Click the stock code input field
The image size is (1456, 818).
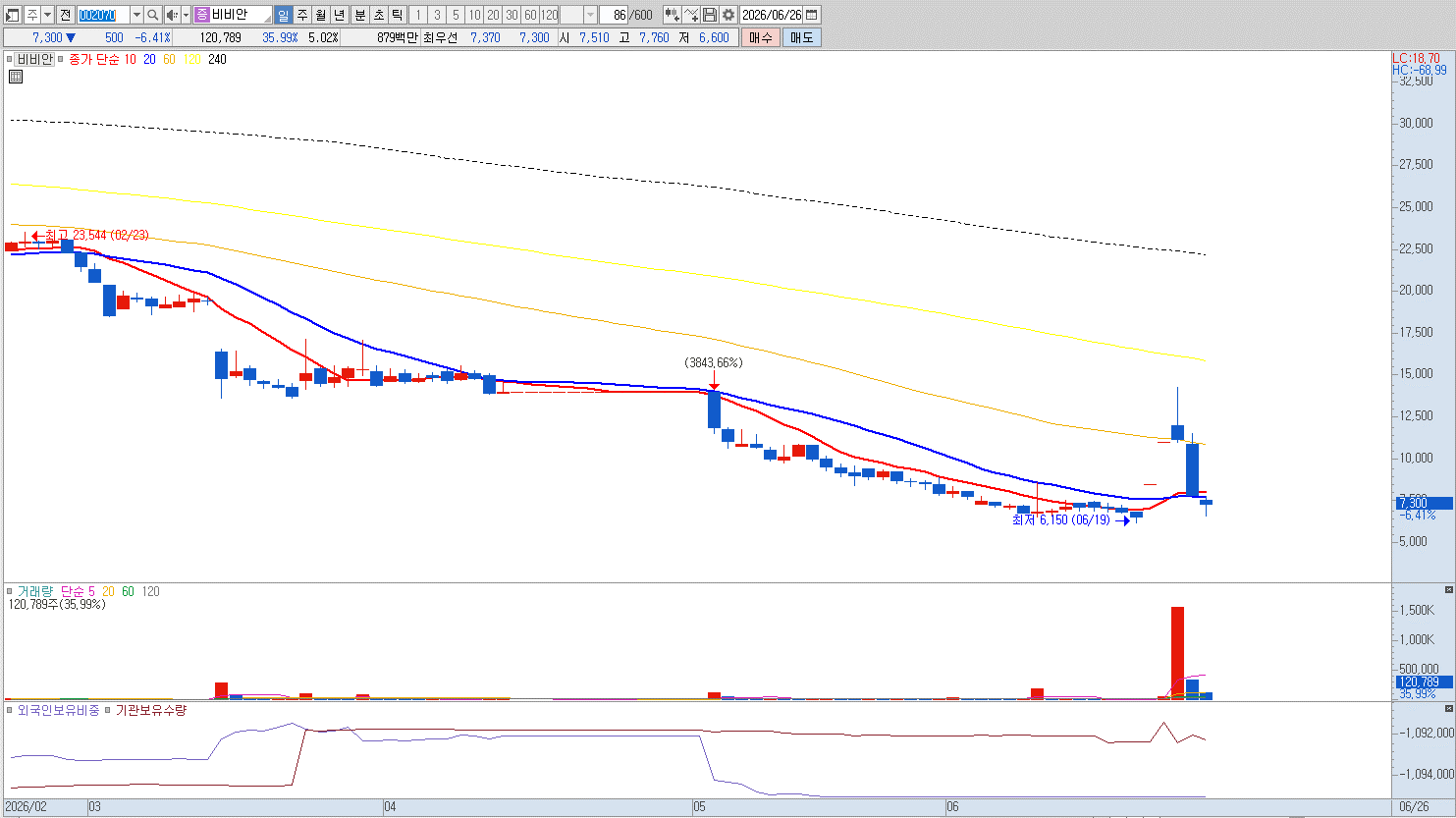coord(103,15)
